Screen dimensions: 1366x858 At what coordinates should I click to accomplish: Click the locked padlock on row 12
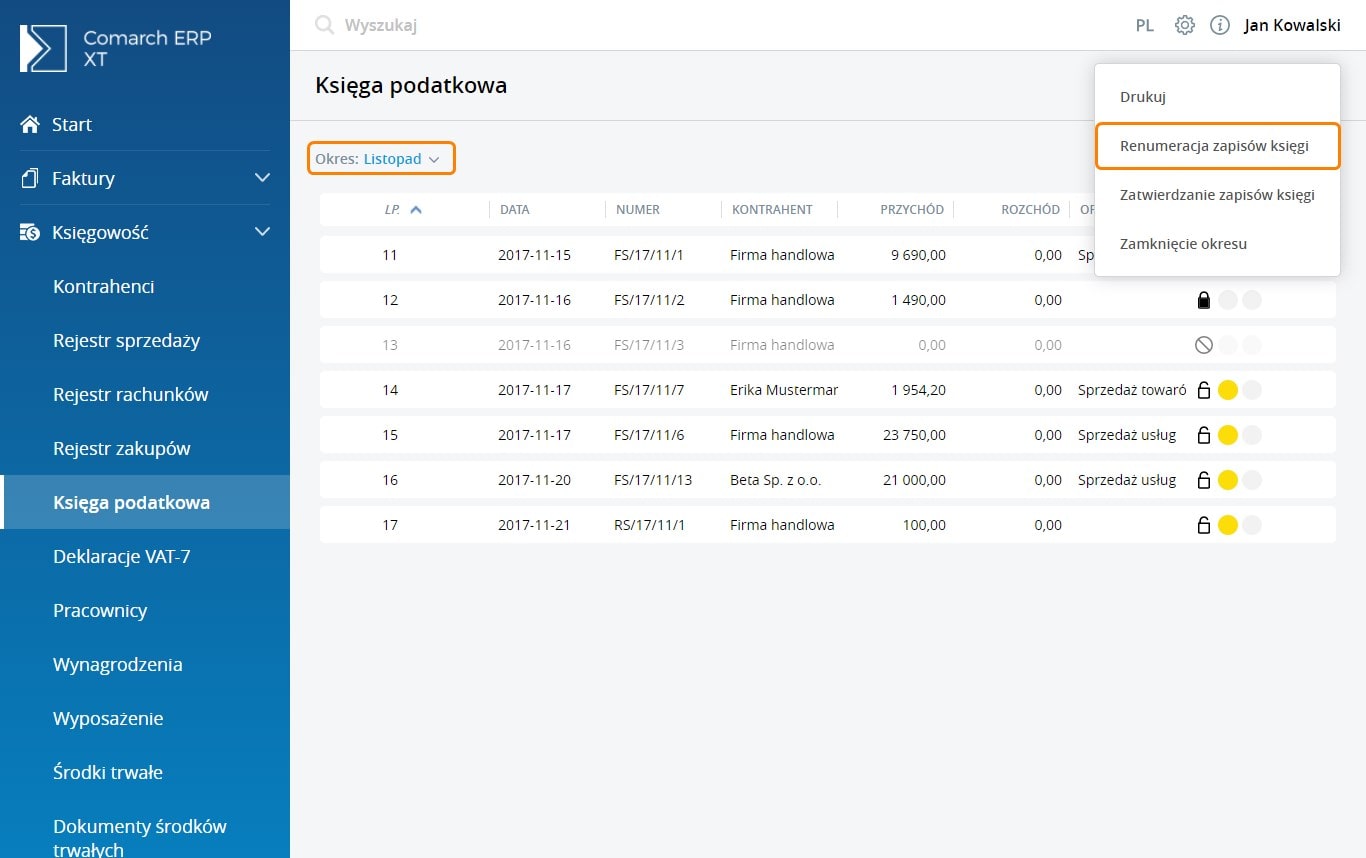coord(1204,300)
